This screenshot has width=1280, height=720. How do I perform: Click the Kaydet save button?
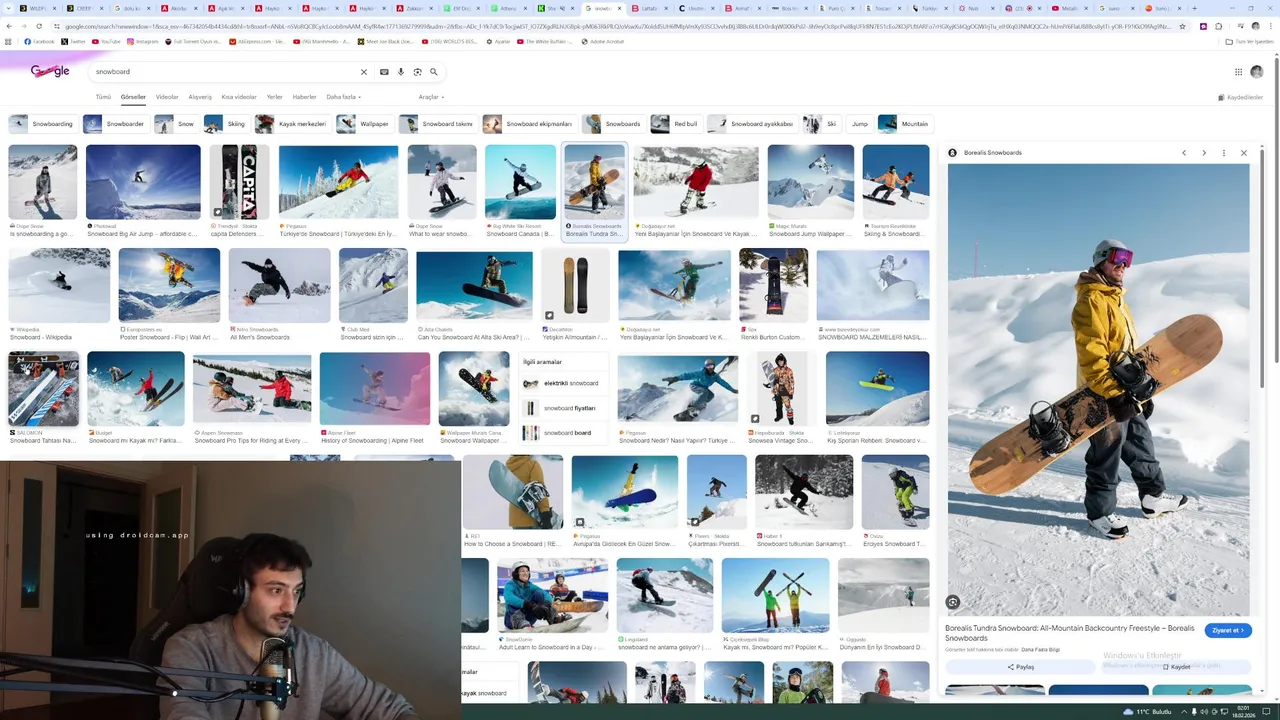pos(1176,667)
